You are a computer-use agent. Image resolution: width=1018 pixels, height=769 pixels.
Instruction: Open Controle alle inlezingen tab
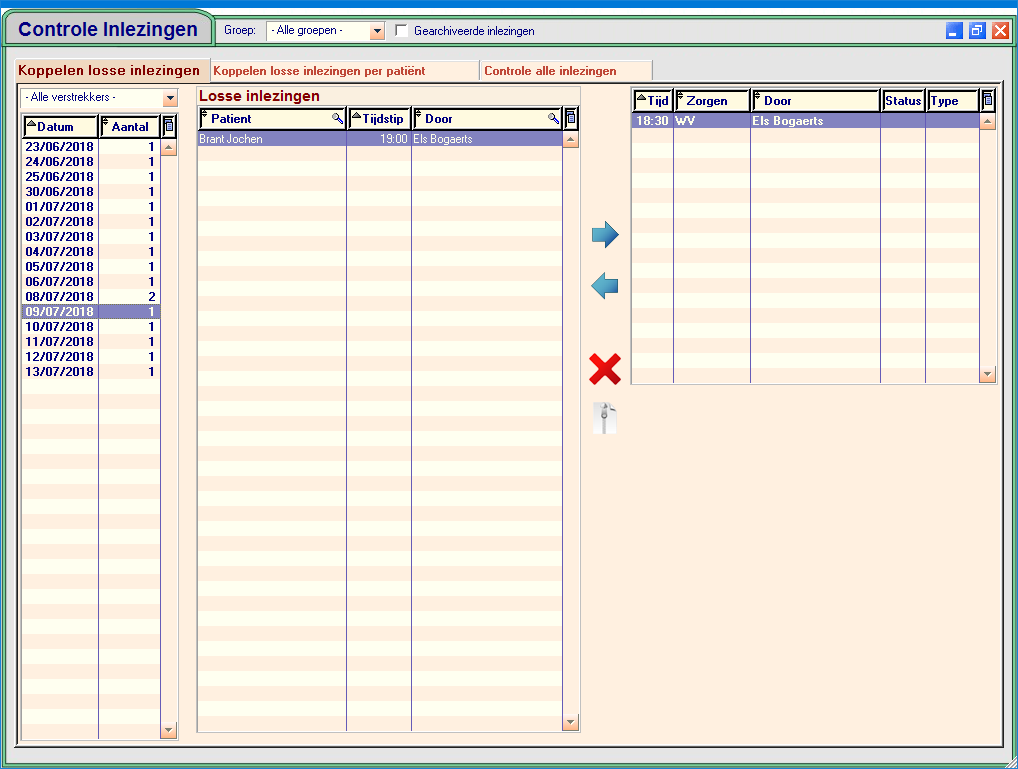point(550,71)
